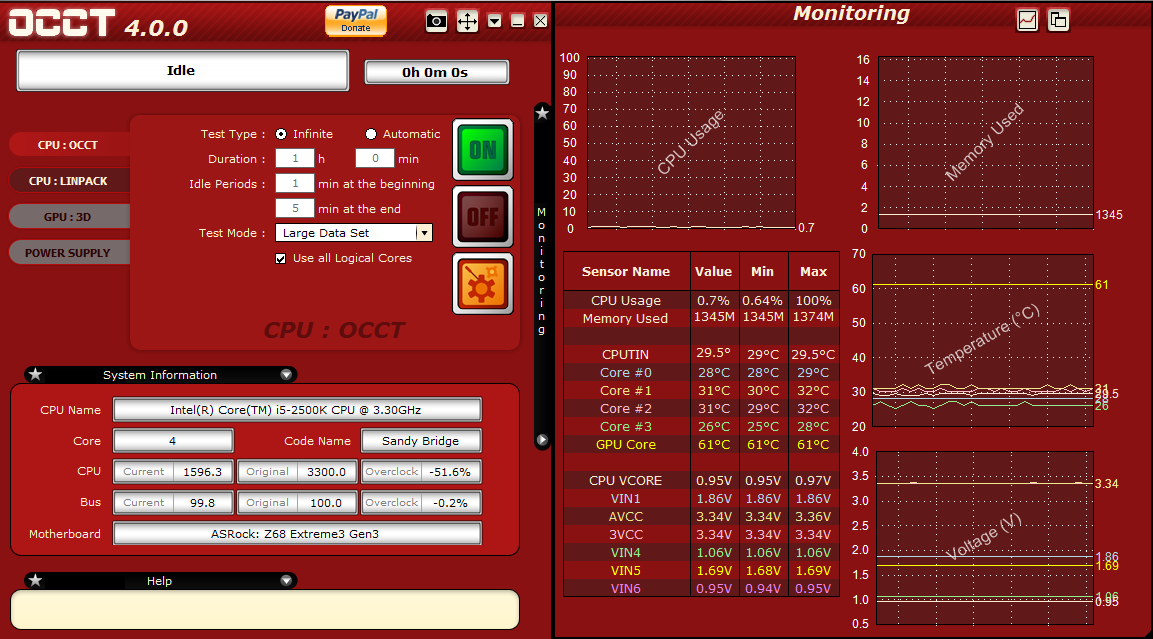Select the CPU Usage sensor row

click(701, 300)
